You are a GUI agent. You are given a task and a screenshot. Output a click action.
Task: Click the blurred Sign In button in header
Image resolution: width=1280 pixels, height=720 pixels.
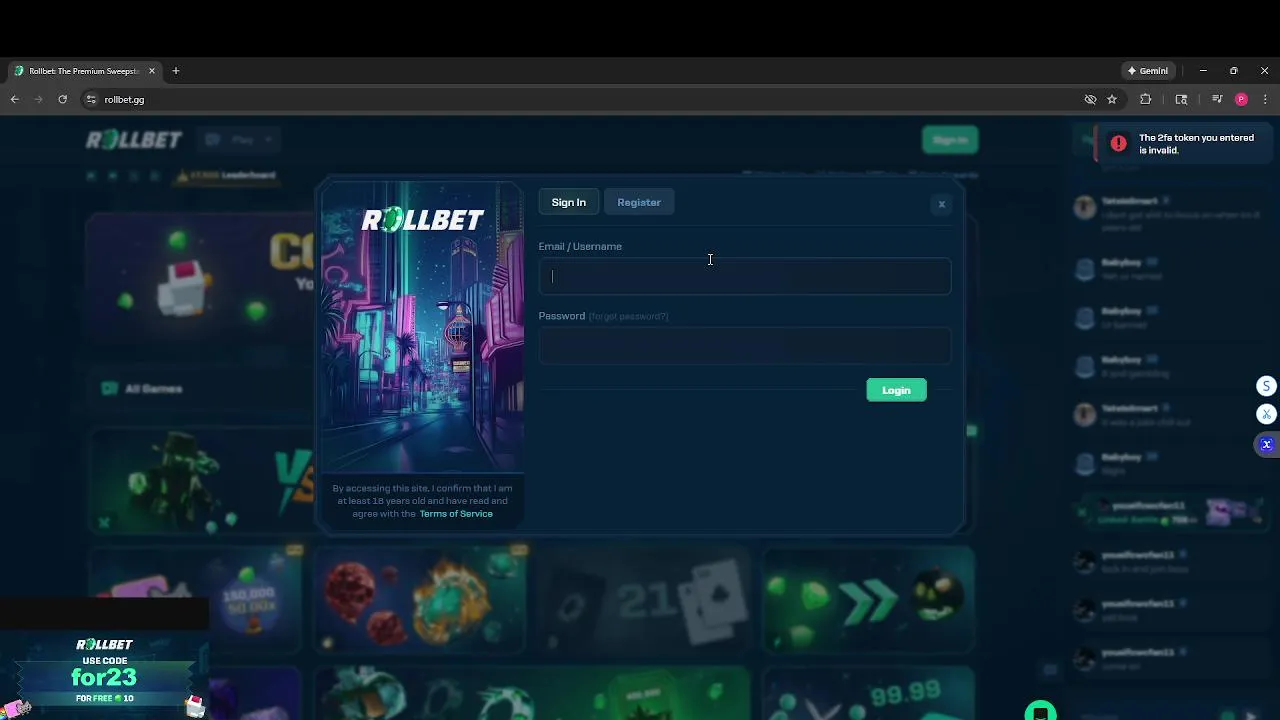950,140
